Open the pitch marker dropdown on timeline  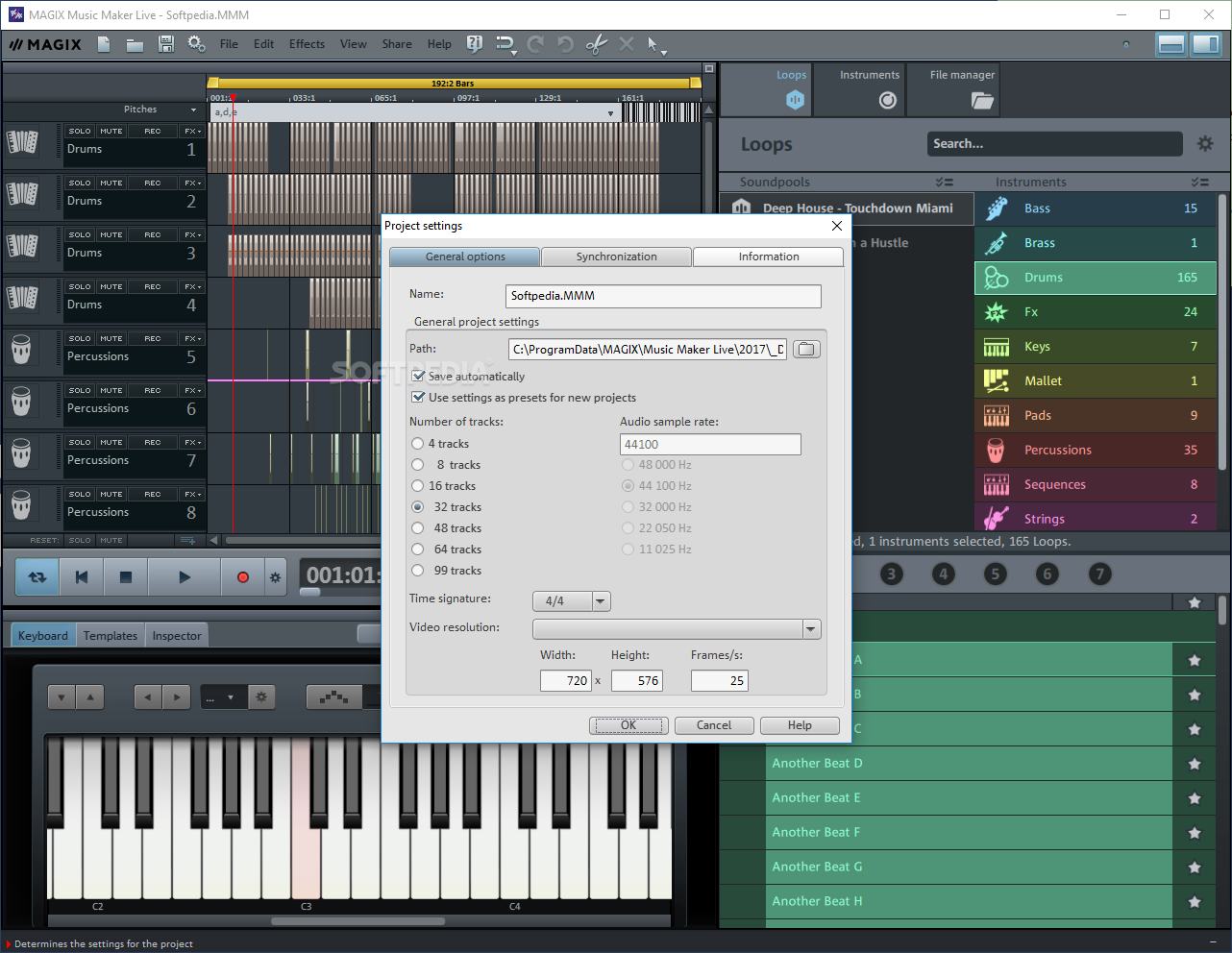click(x=610, y=113)
